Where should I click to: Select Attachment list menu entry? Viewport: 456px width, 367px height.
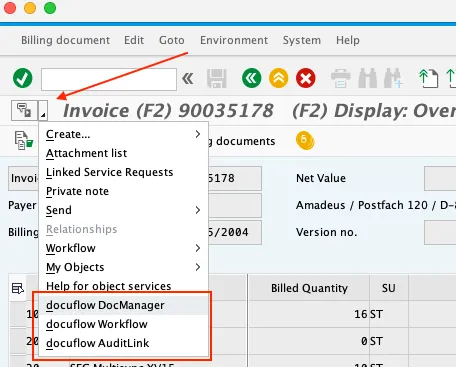click(123, 153)
